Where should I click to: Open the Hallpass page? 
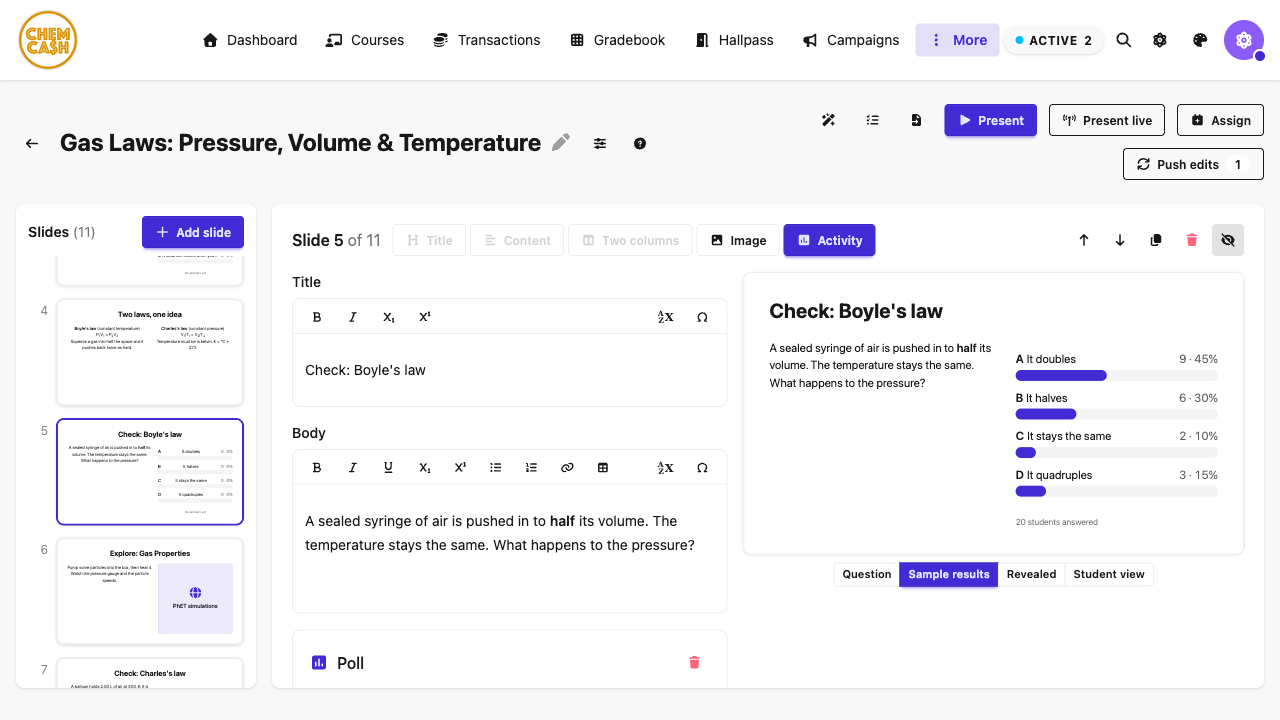point(734,40)
